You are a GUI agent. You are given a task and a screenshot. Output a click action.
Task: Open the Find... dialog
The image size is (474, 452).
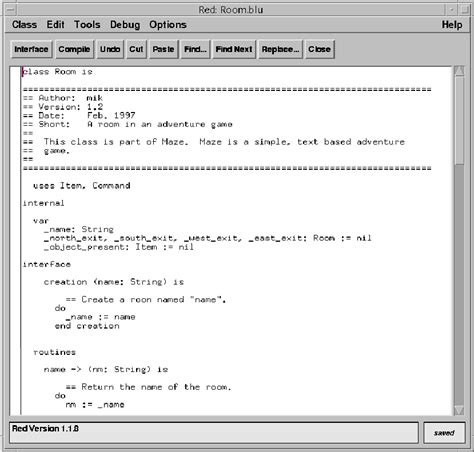[195, 49]
